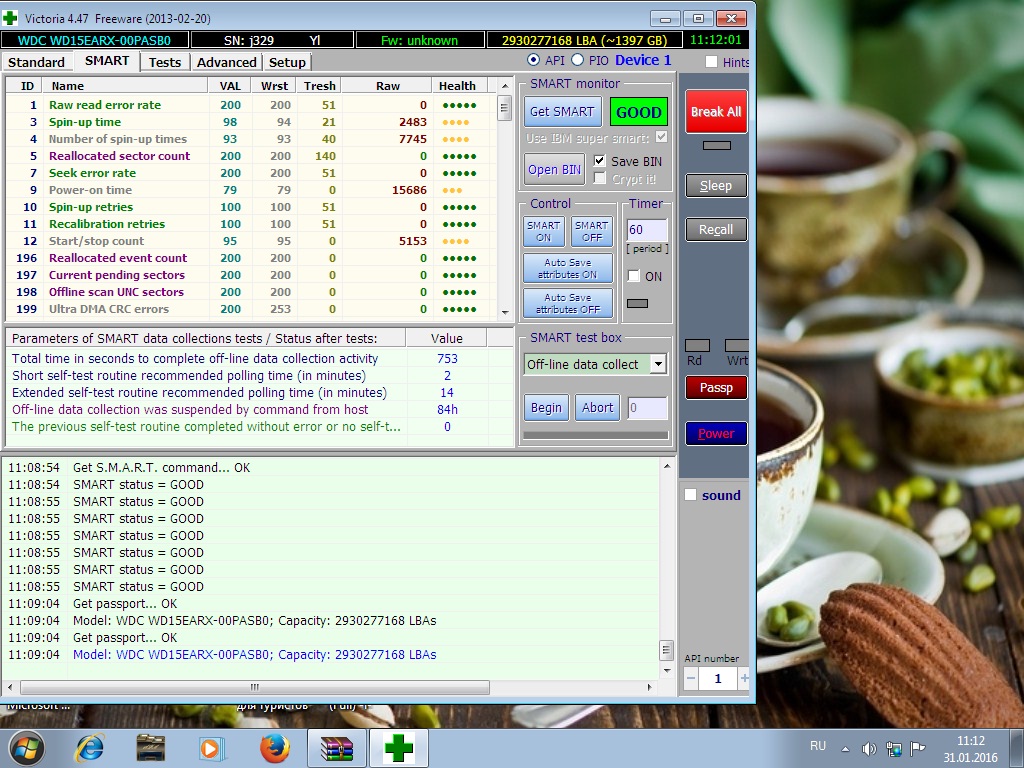The image size is (1024, 768).
Task: Open the Tests tab
Action: [x=165, y=62]
